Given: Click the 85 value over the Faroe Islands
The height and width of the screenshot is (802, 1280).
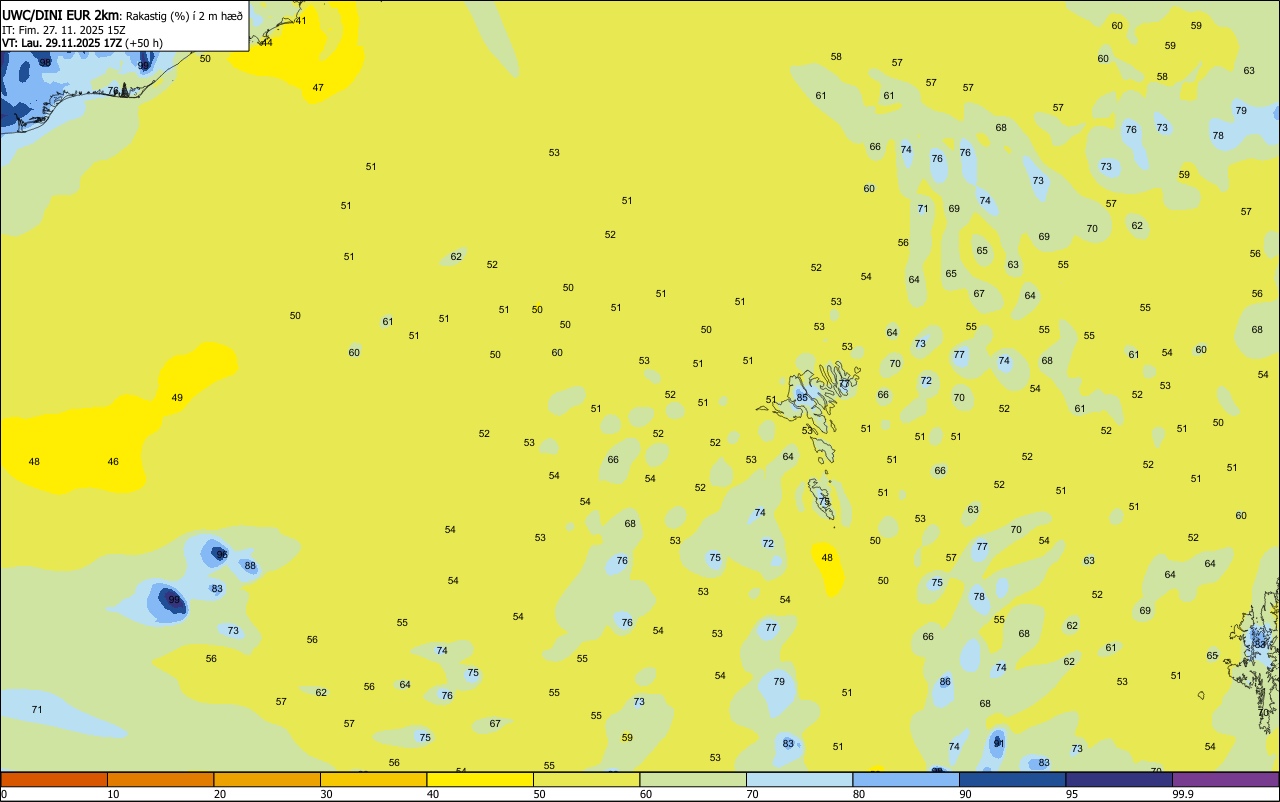Looking at the screenshot, I should [801, 398].
